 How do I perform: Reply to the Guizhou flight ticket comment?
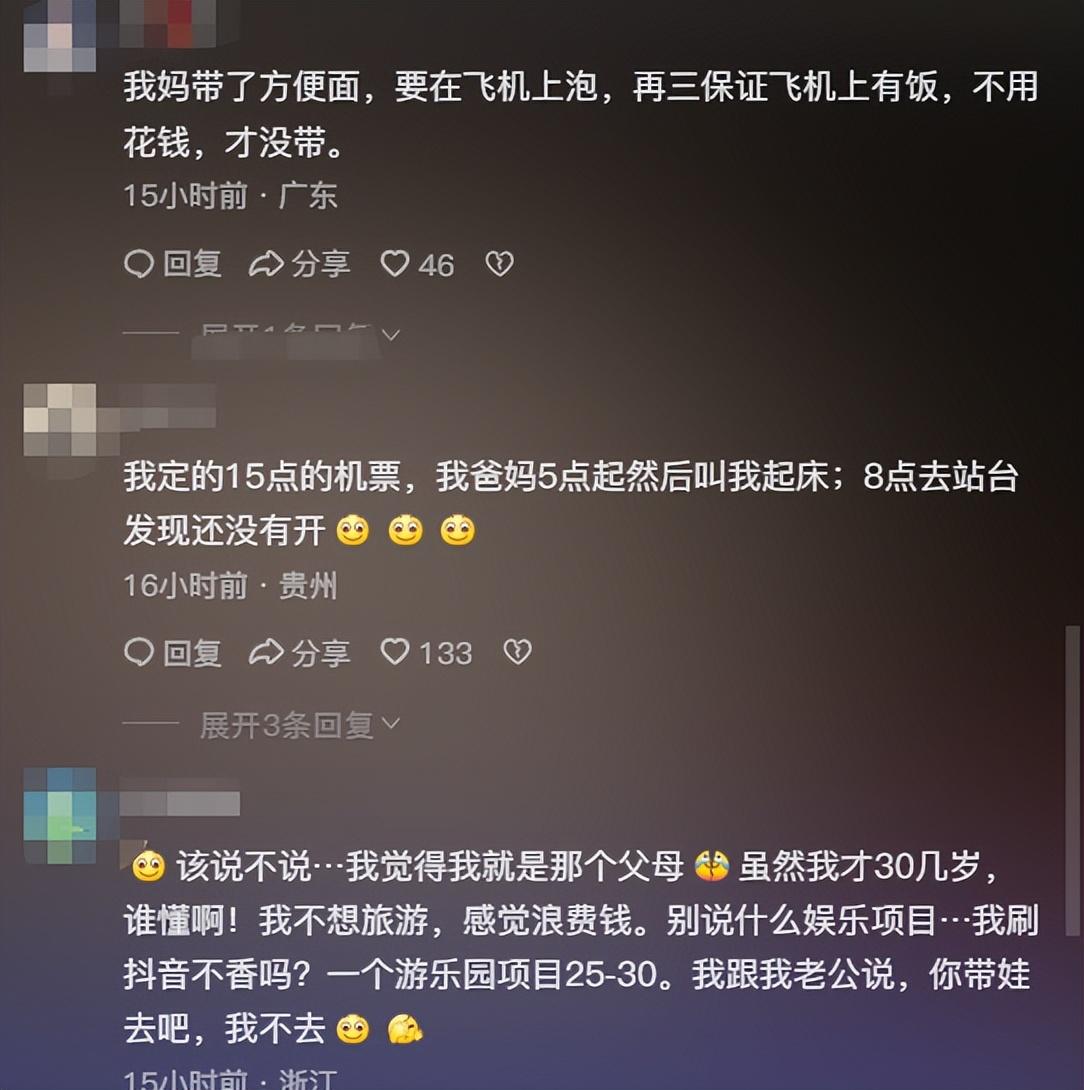(173, 653)
